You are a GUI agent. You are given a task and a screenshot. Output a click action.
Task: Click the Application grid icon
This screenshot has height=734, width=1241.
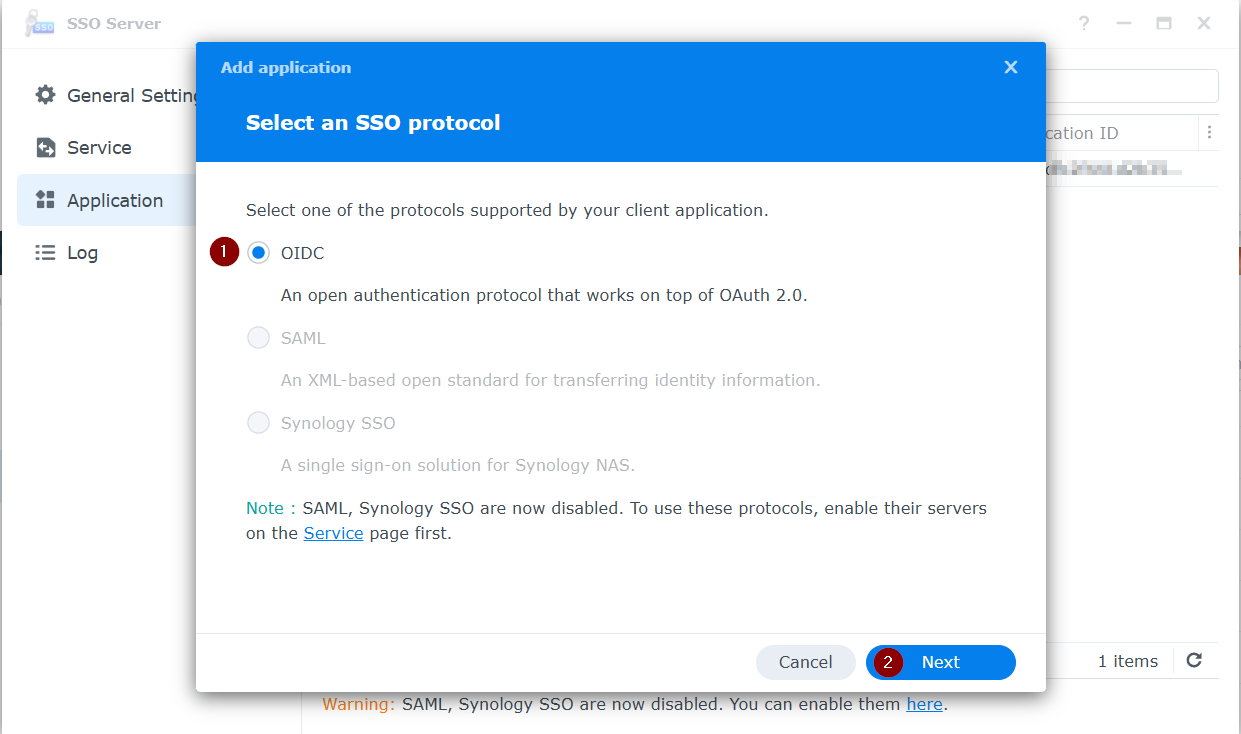[x=45, y=200]
